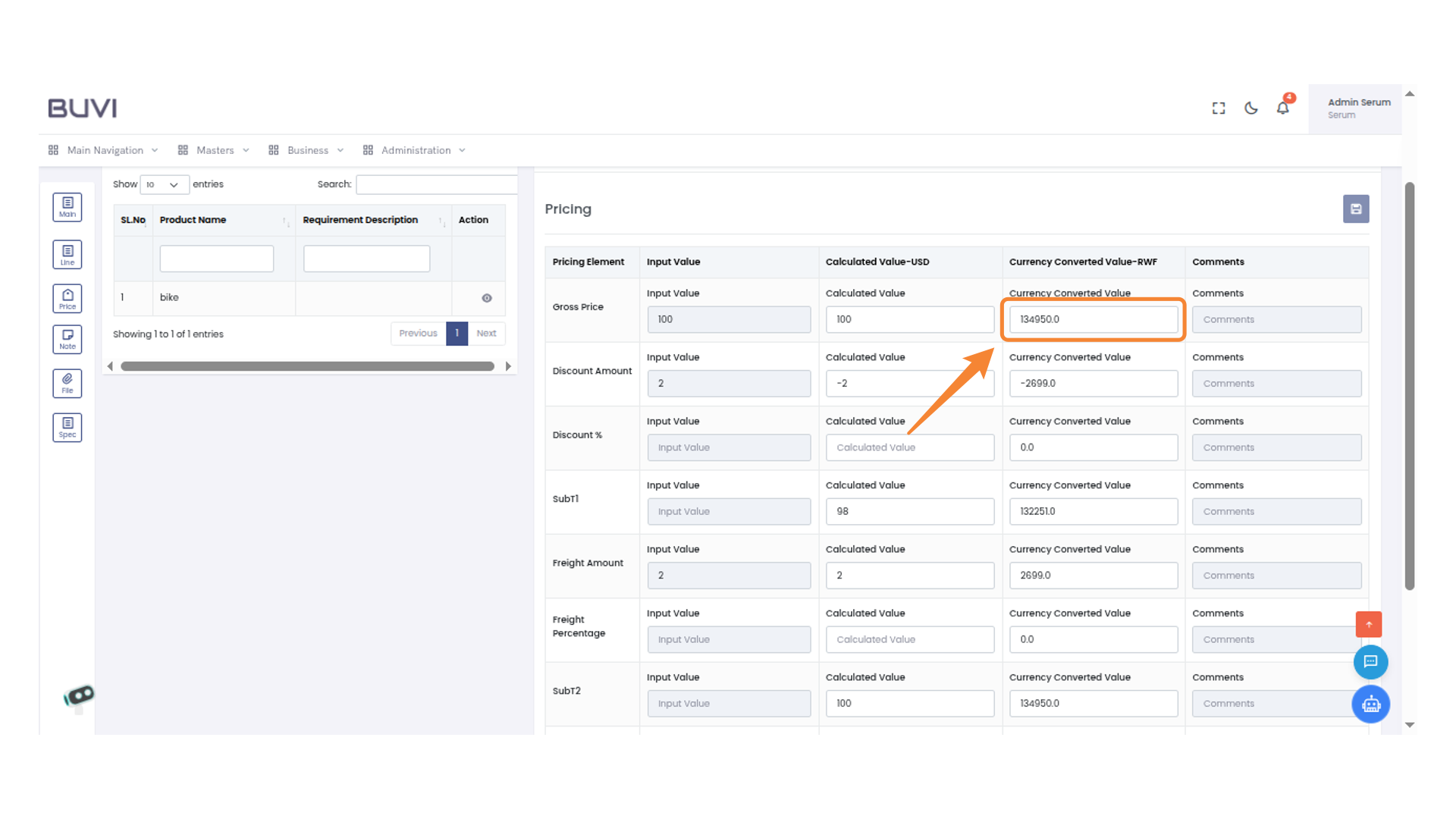
Task: Open the Note sidebar icon
Action: 67,339
